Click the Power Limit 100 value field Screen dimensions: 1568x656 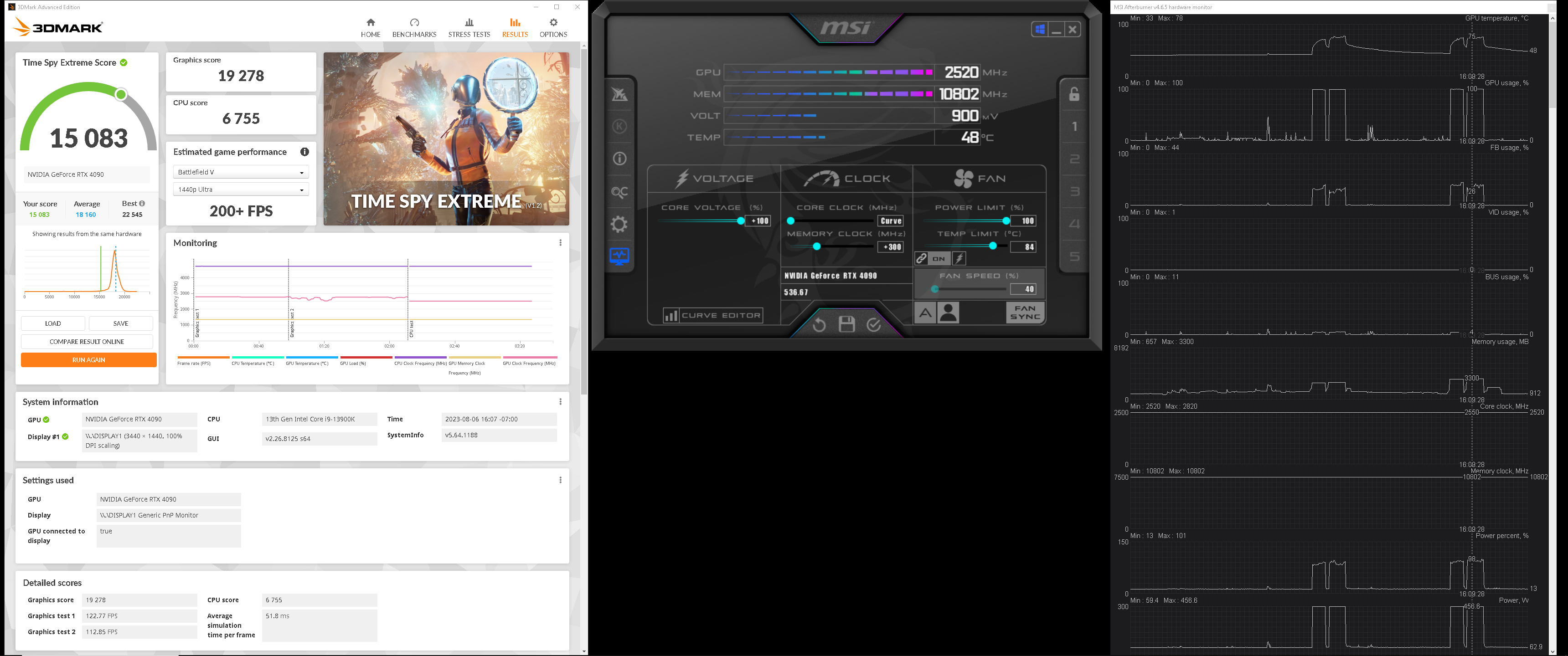(1023, 221)
